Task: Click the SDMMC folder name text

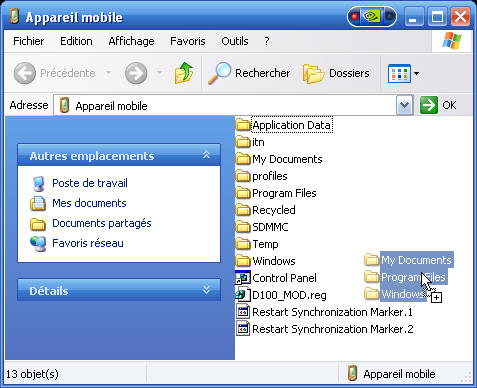Action: pyautogui.click(x=270, y=227)
